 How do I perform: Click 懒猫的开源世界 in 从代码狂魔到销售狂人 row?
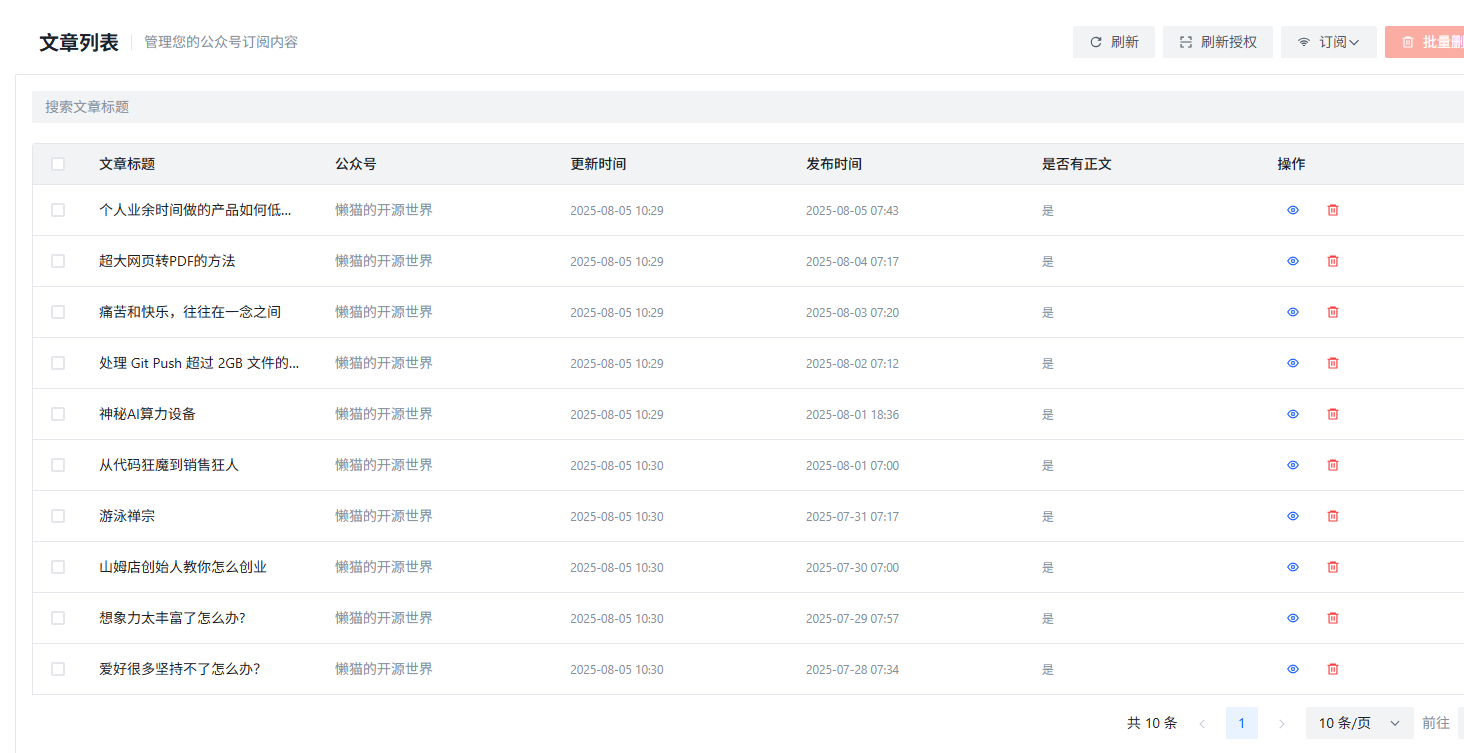(x=384, y=465)
